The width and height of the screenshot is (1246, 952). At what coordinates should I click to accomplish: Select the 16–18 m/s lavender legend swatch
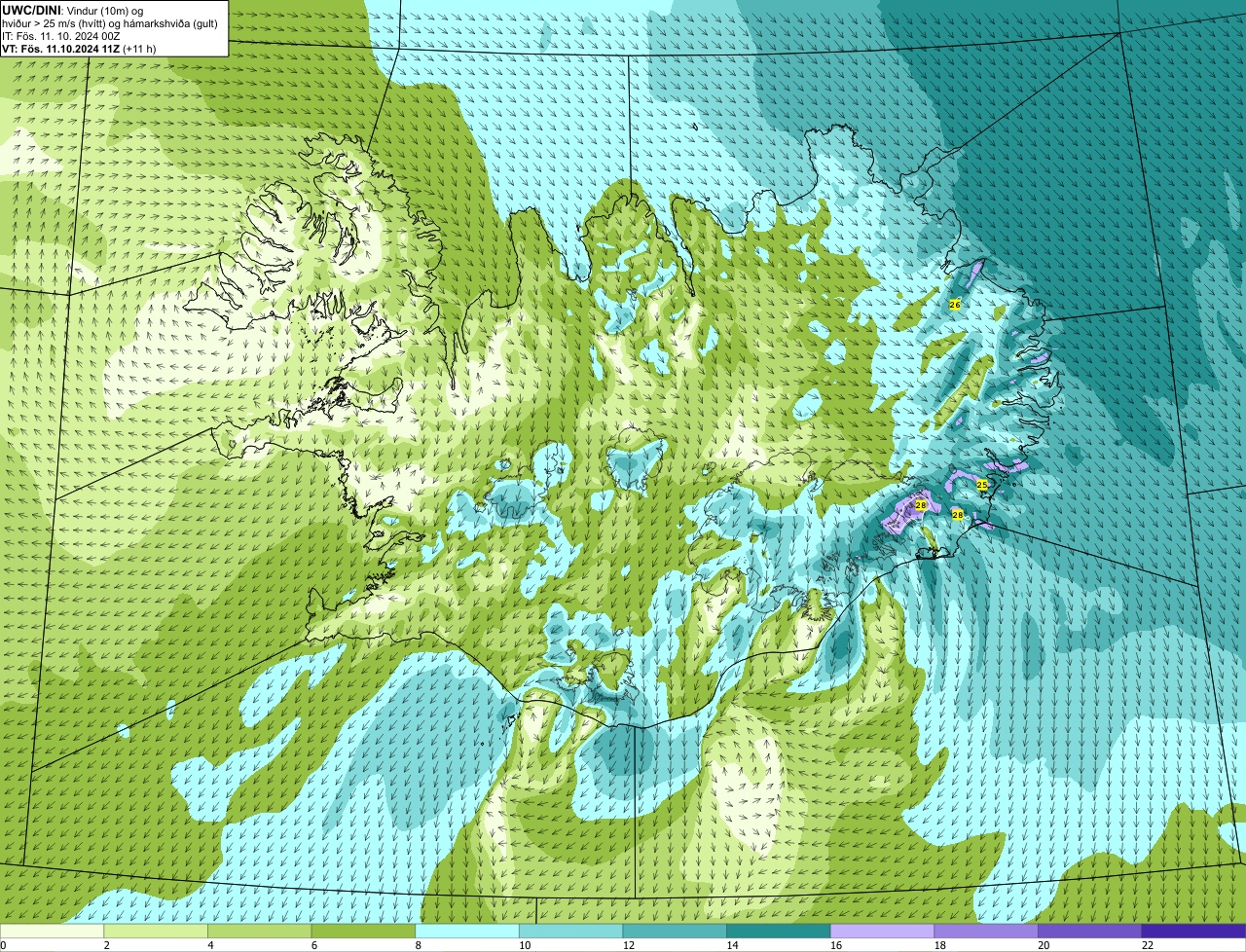(883, 931)
